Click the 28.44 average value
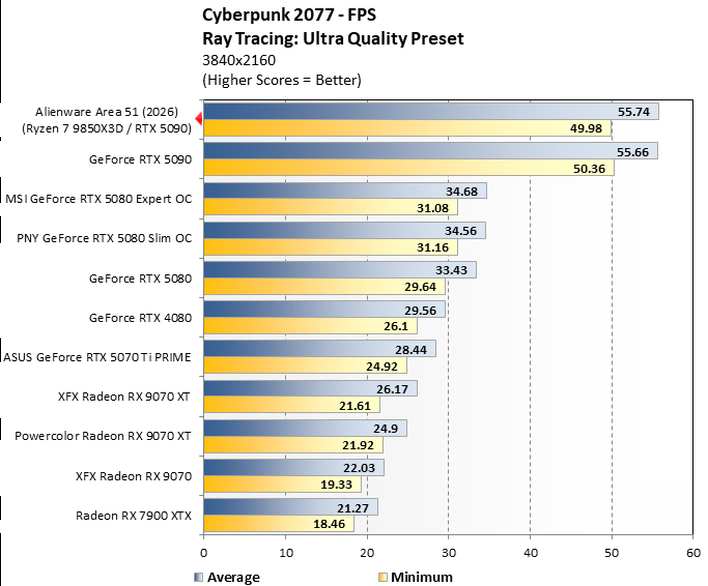Image resolution: width=708 pixels, height=586 pixels. pyautogui.click(x=411, y=349)
